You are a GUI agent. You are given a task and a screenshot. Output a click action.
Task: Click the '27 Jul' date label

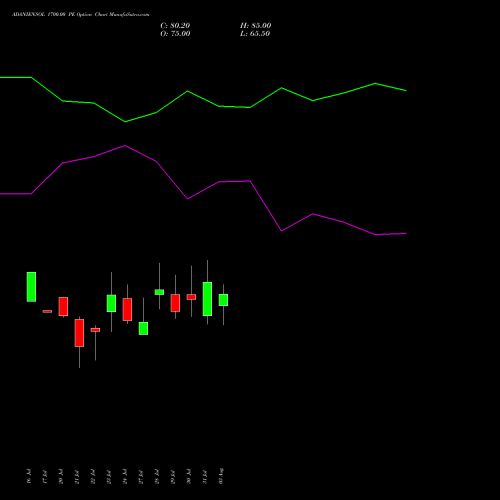[x=141, y=476]
